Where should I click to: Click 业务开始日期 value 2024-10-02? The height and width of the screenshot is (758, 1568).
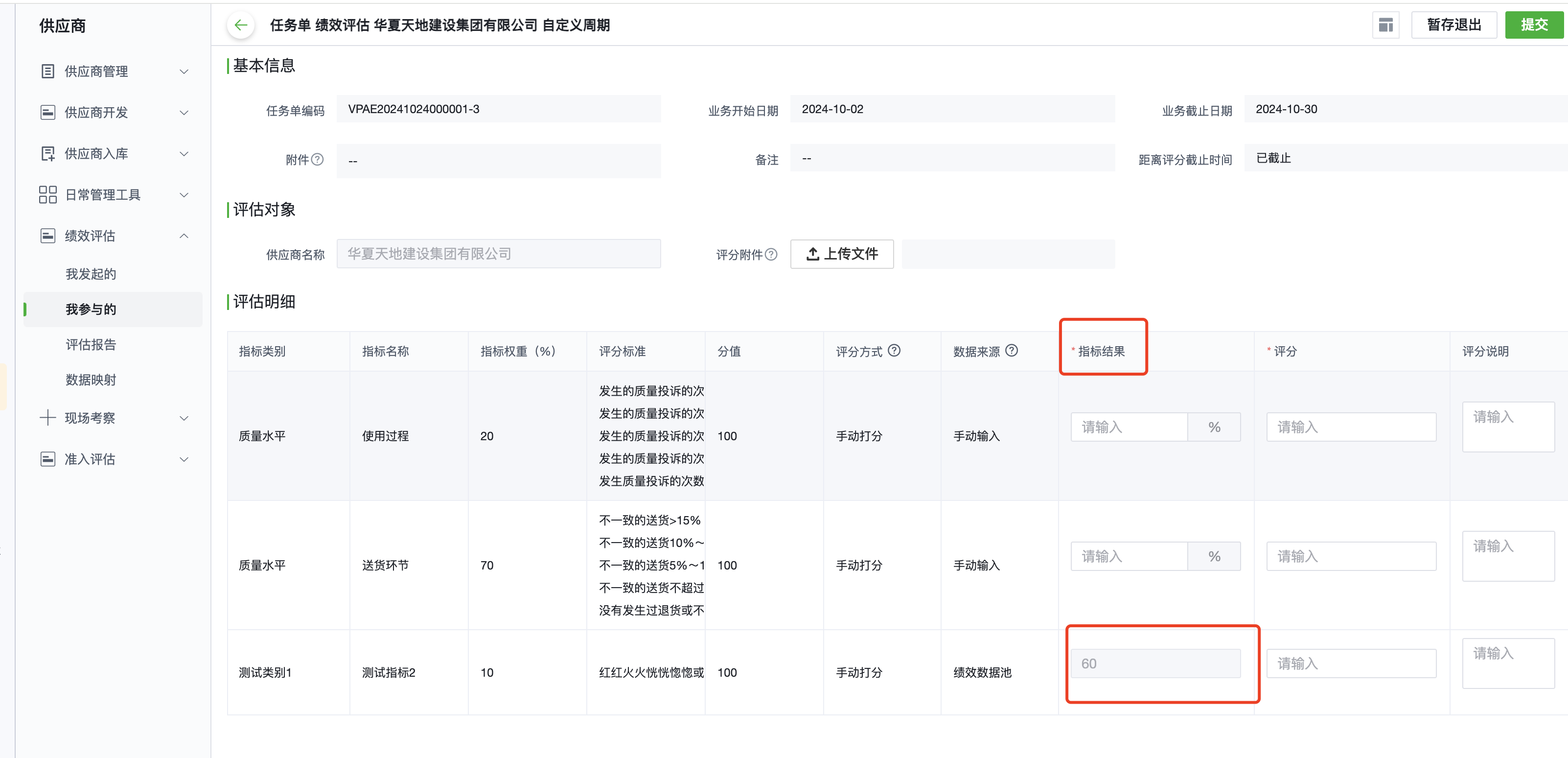coord(832,109)
